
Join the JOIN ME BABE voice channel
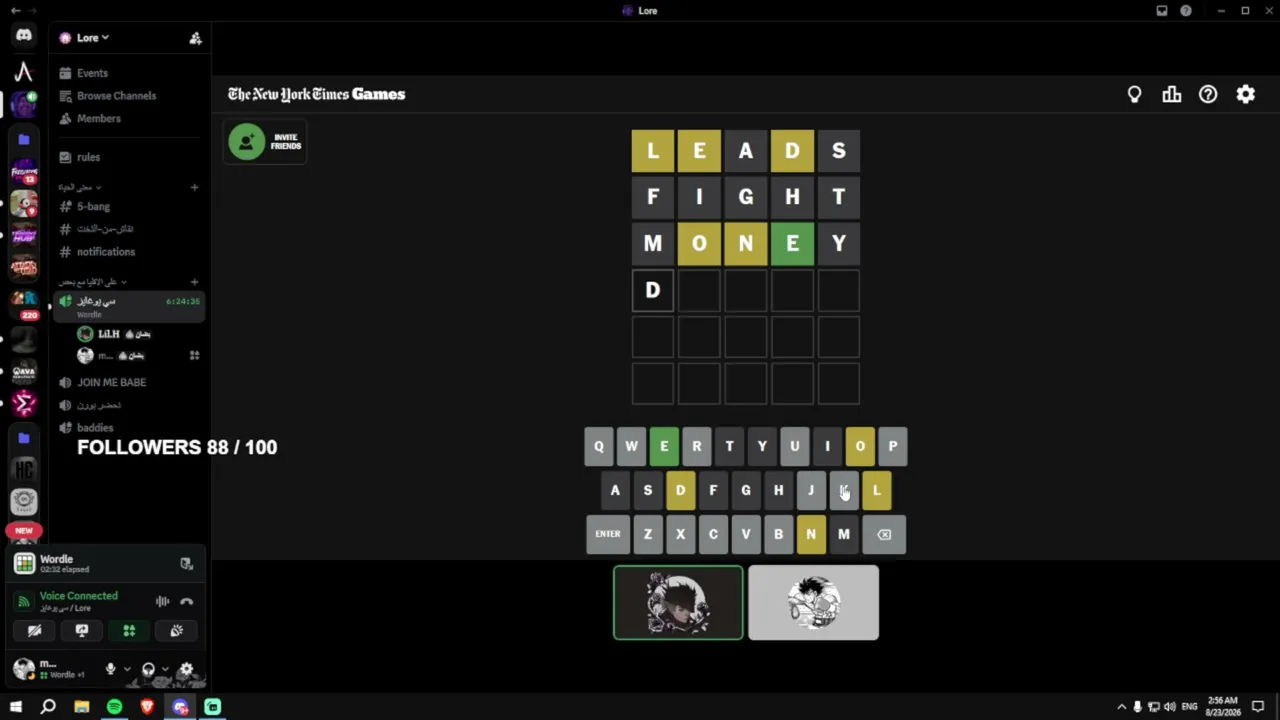coord(130,382)
